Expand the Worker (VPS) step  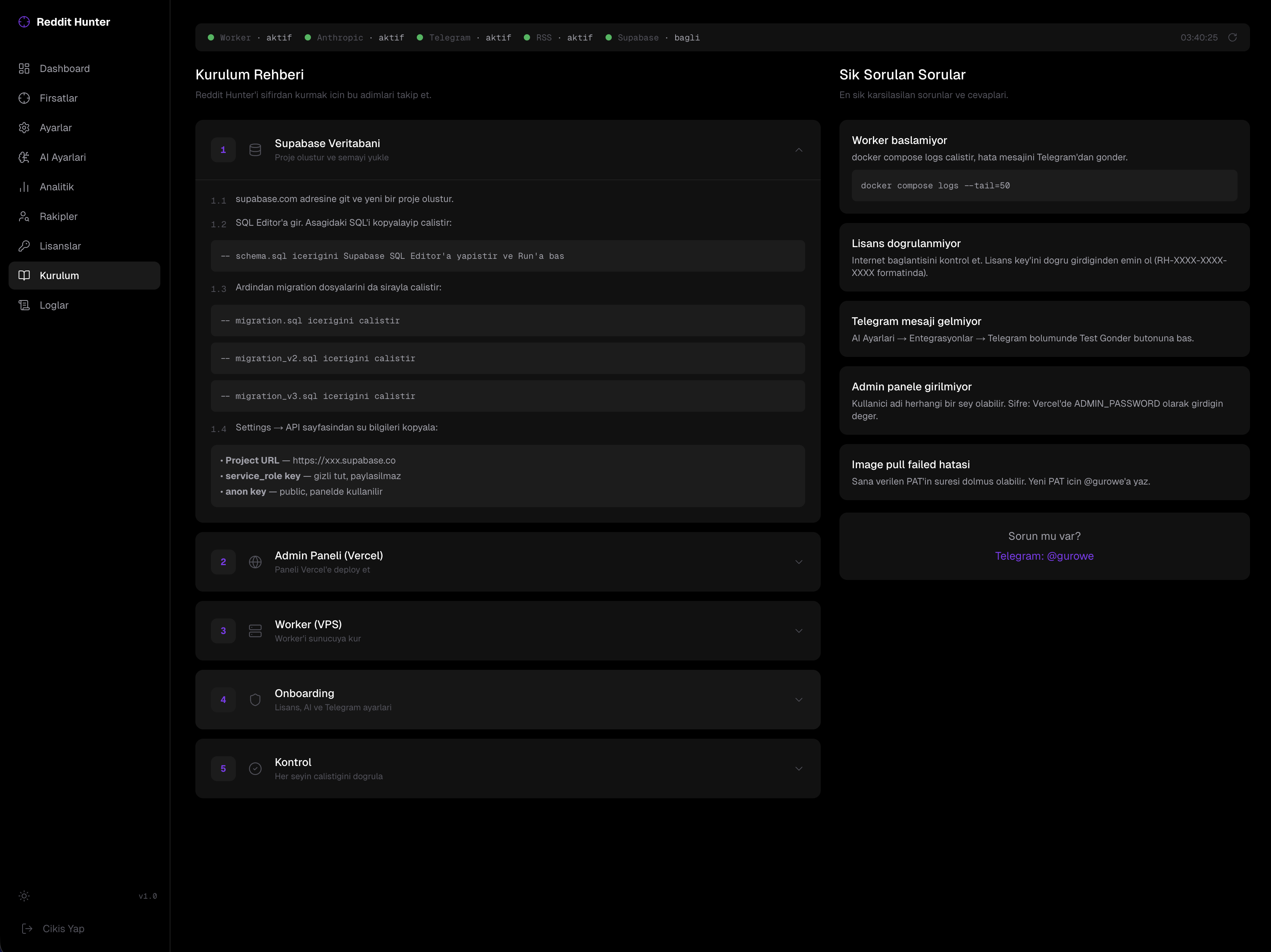pos(798,631)
